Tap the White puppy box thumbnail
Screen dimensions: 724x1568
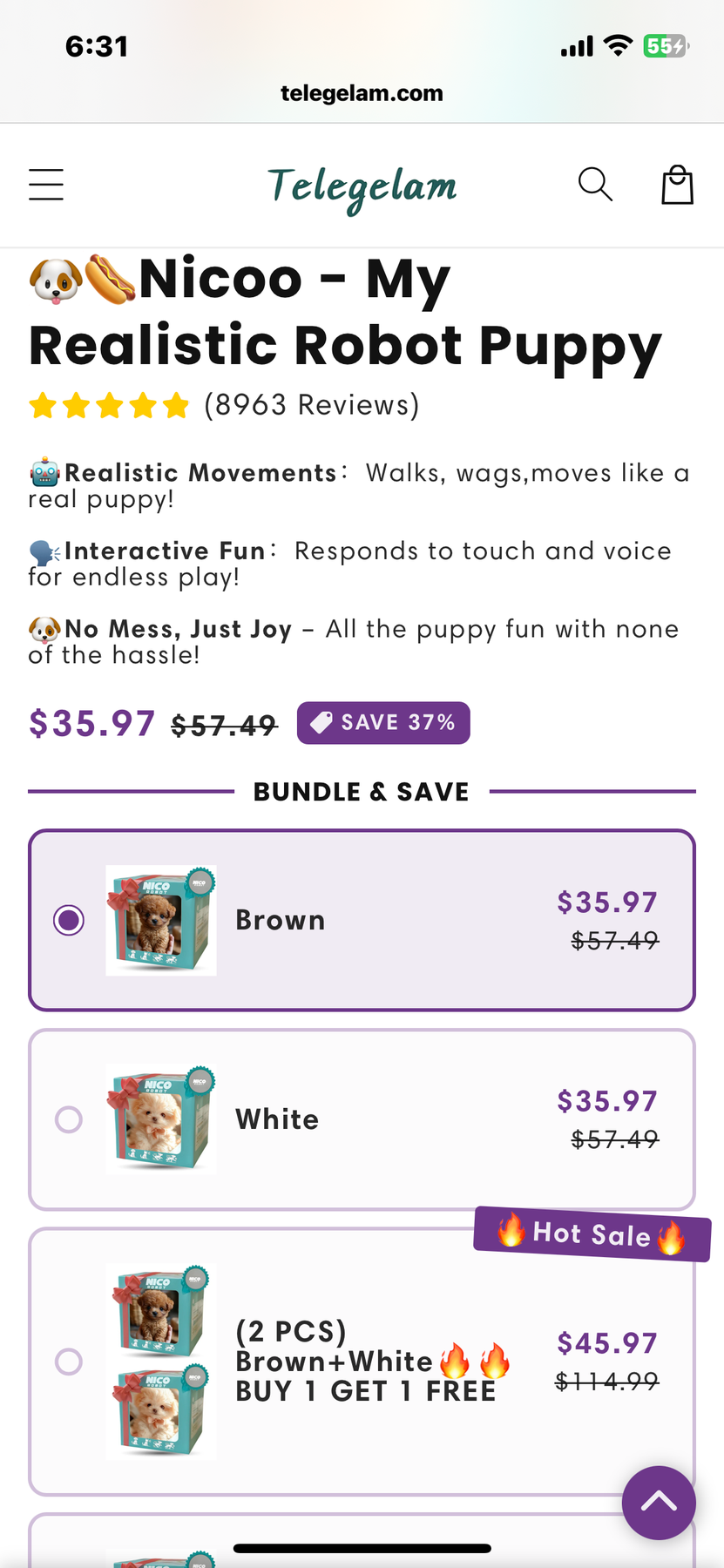click(x=161, y=1119)
